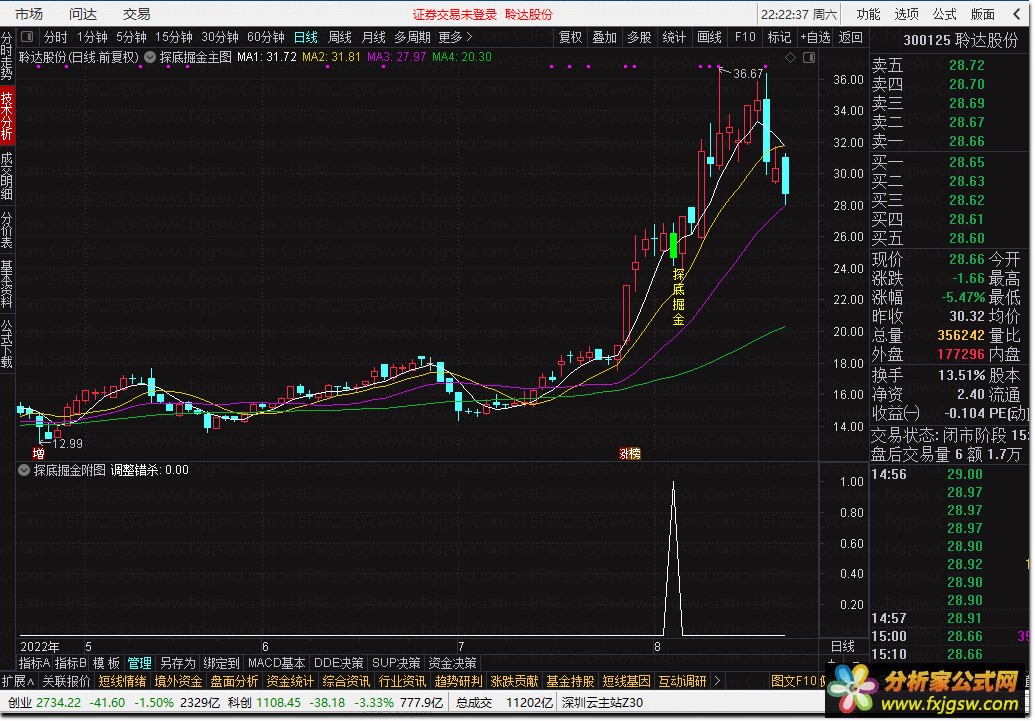Image resolution: width=1035 pixels, height=721 pixels.
Task: Open the 问达 menu
Action: 83,14
